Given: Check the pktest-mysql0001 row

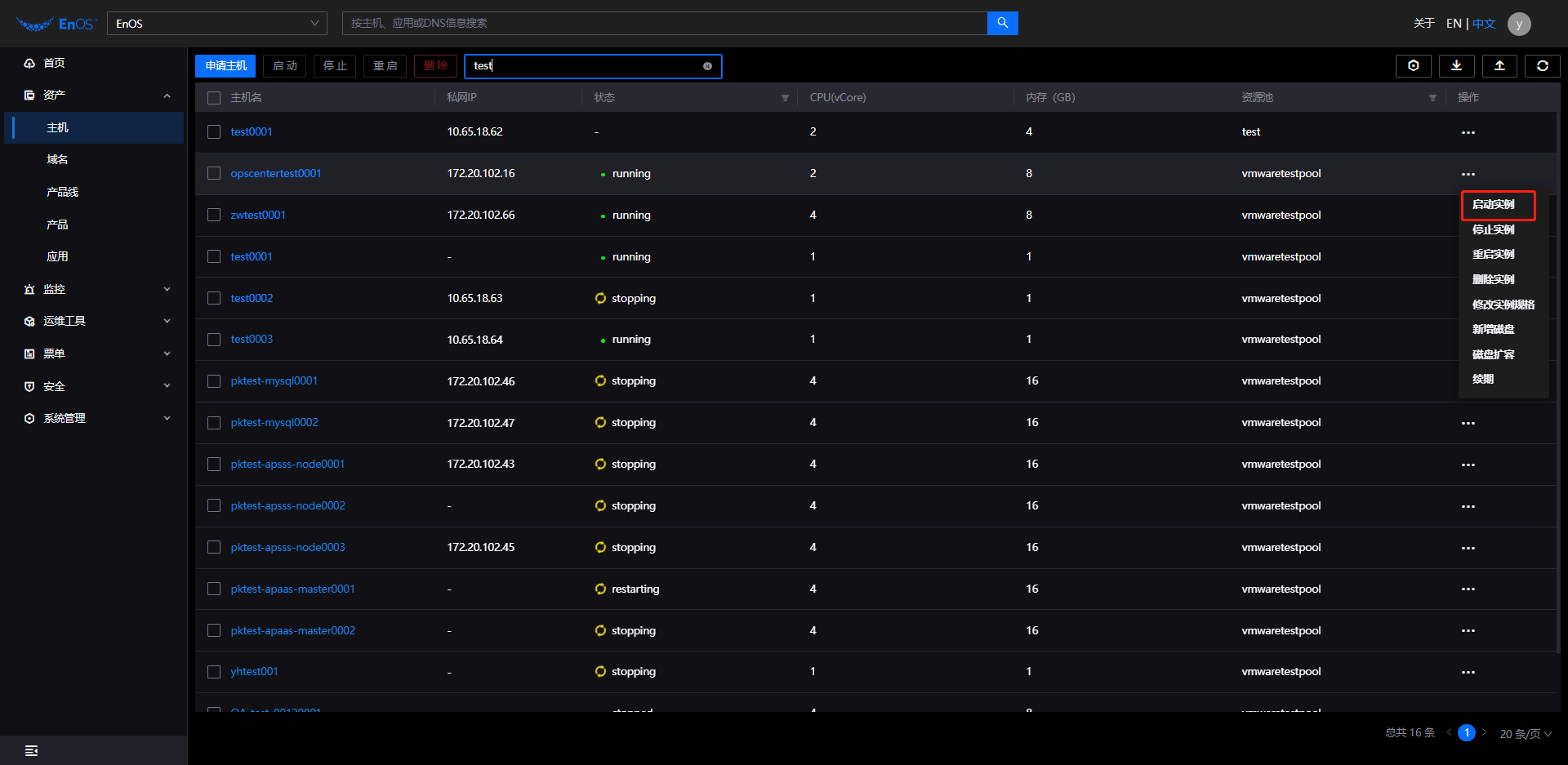Looking at the screenshot, I should 214,381.
